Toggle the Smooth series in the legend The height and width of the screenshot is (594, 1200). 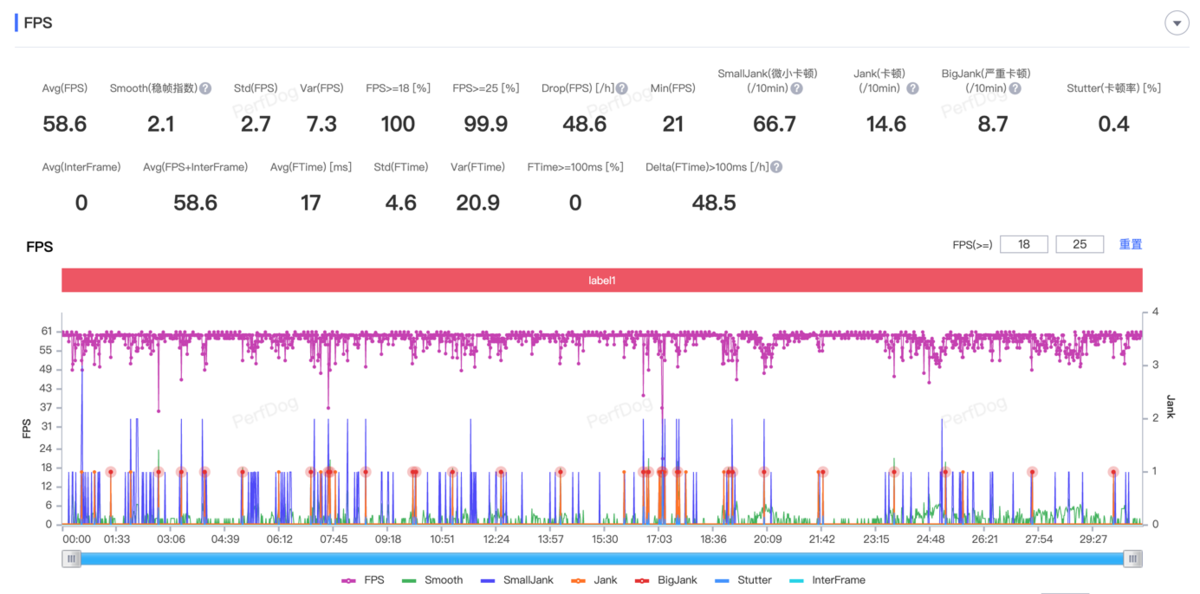tap(432, 580)
